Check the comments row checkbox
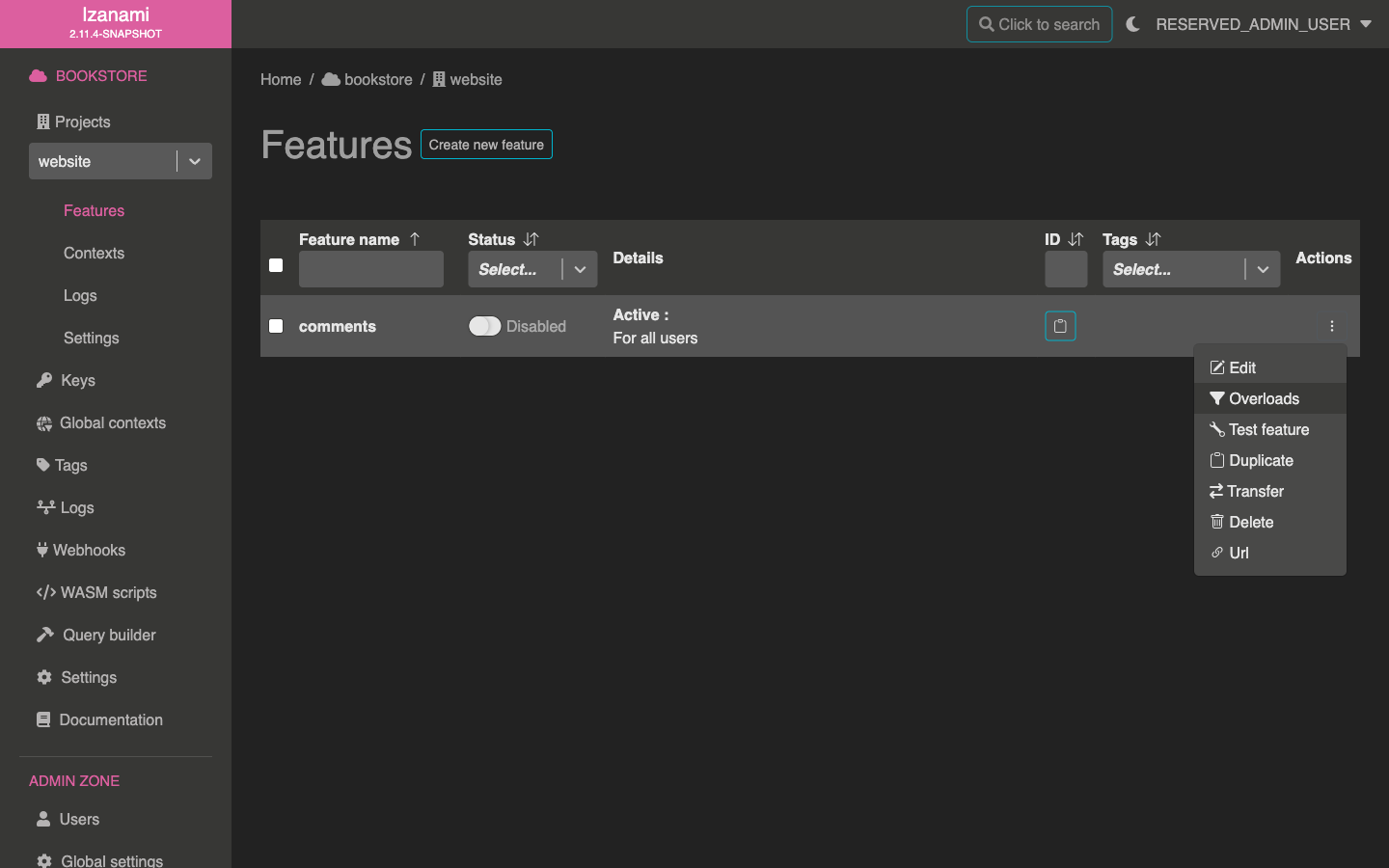1389x868 pixels. 276,326
